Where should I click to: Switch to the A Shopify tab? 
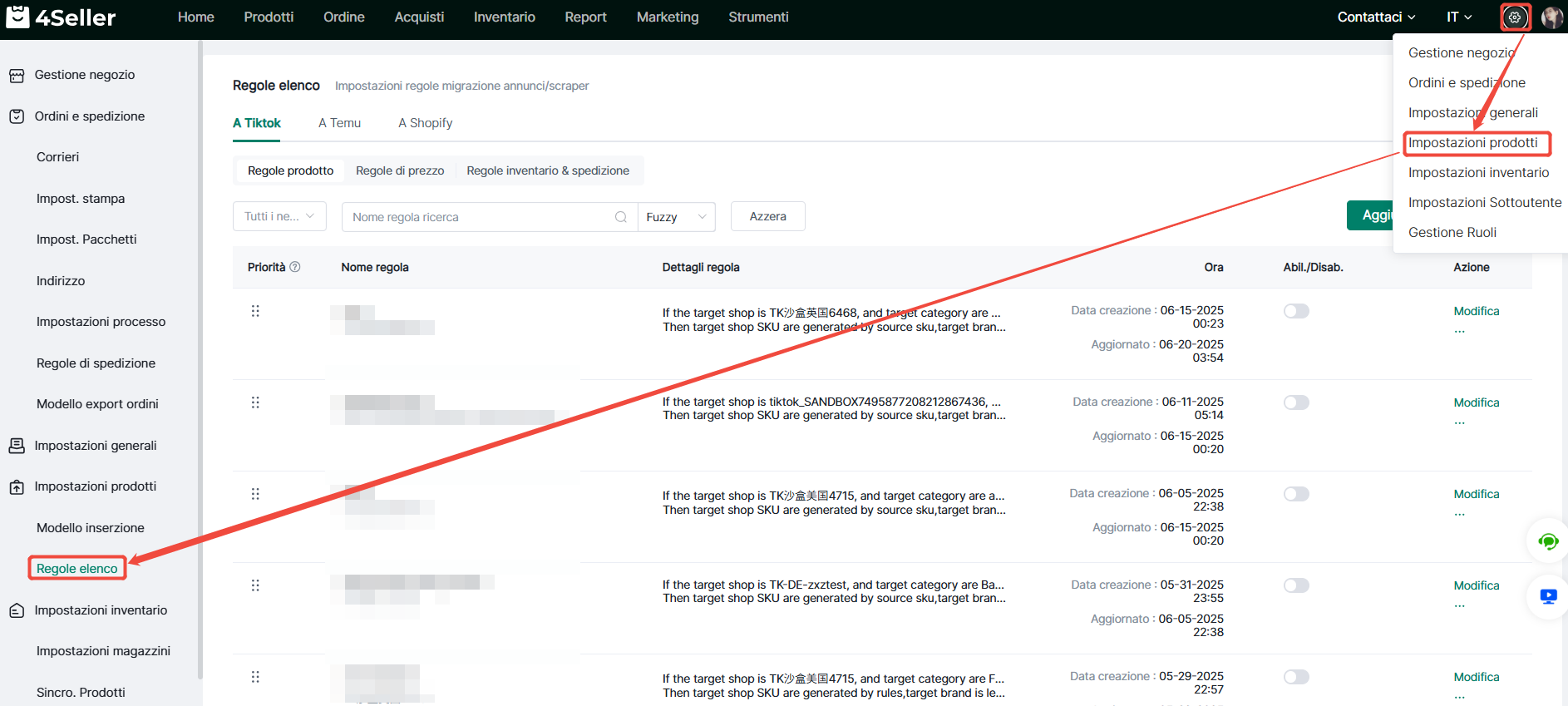(x=425, y=123)
